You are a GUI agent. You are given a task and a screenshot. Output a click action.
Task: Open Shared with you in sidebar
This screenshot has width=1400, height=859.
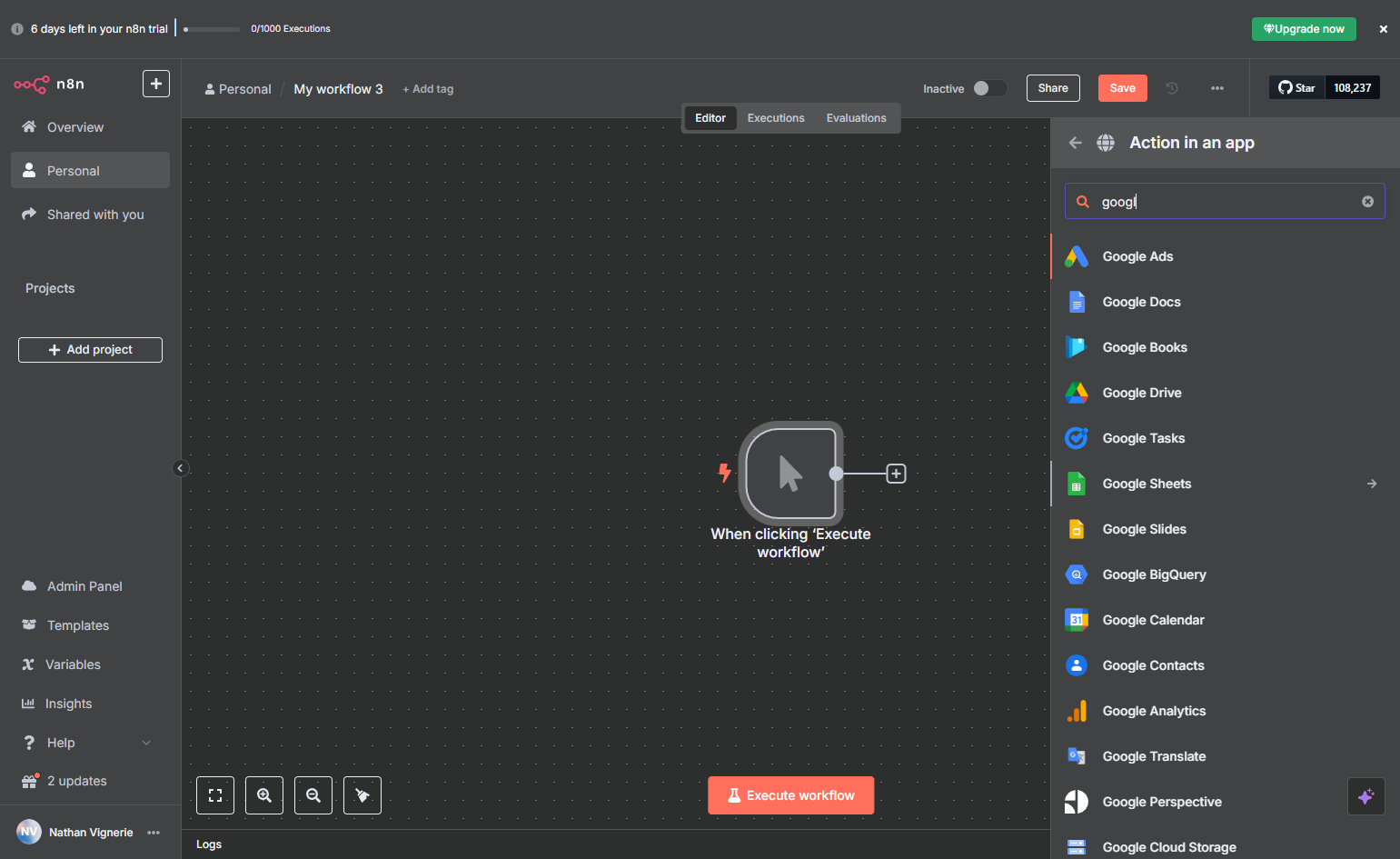click(90, 215)
